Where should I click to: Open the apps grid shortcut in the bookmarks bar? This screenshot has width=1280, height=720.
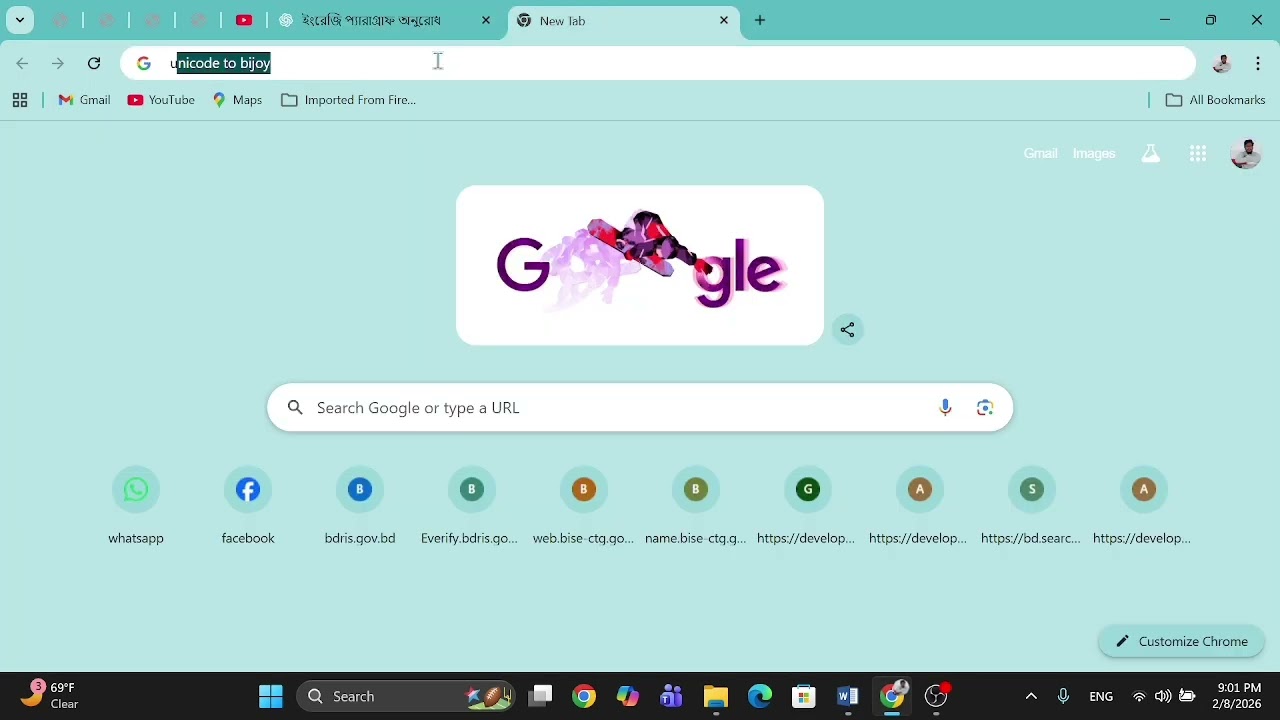click(20, 100)
